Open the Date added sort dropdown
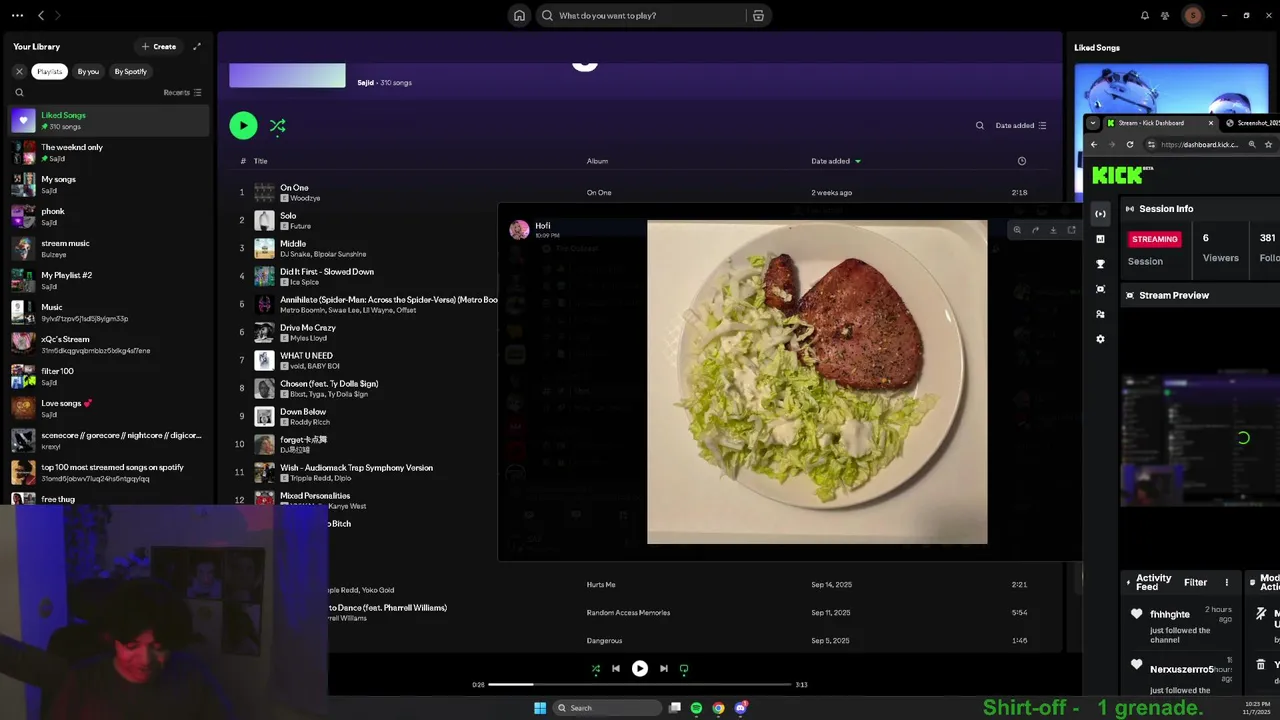The image size is (1280, 720). point(1021,125)
